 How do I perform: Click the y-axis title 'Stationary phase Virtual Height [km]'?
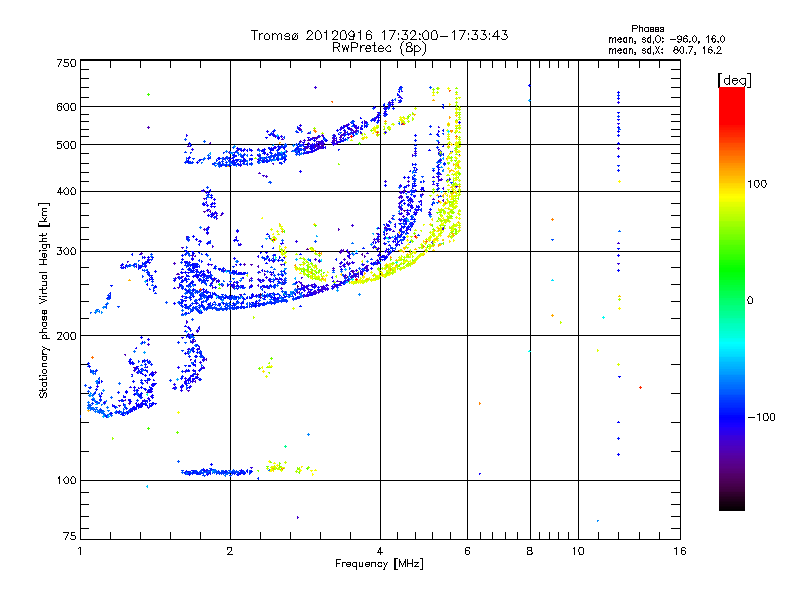click(43, 300)
